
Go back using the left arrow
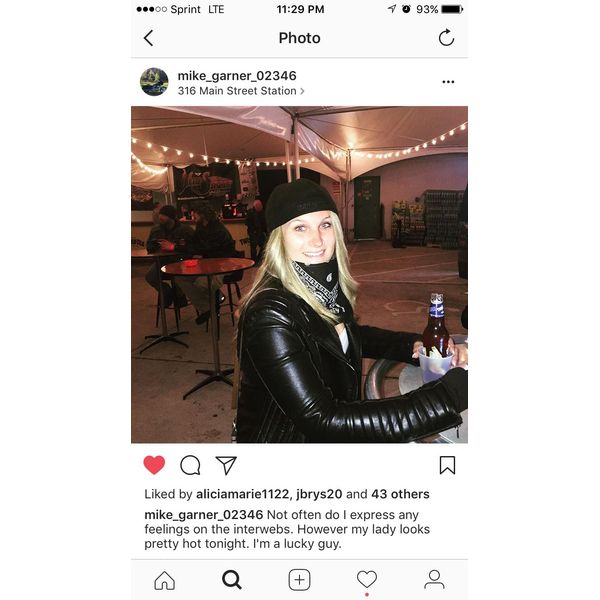148,38
